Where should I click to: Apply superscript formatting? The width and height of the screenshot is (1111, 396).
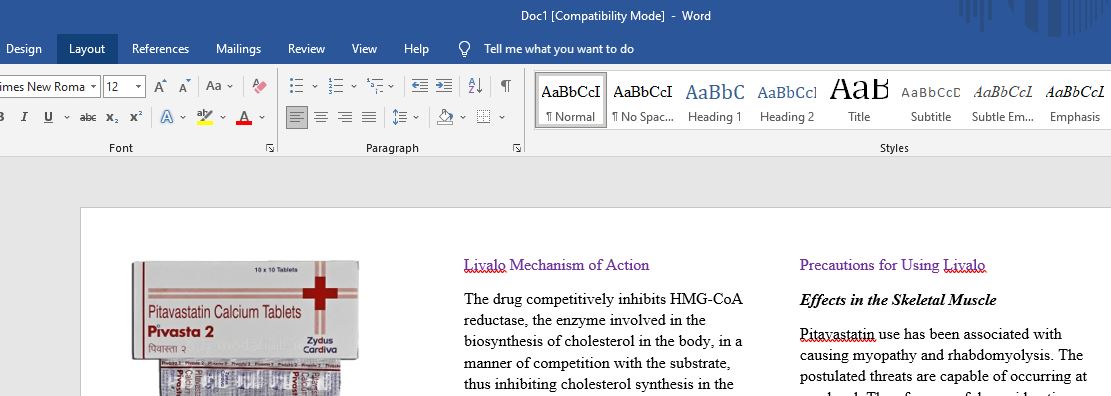135,118
